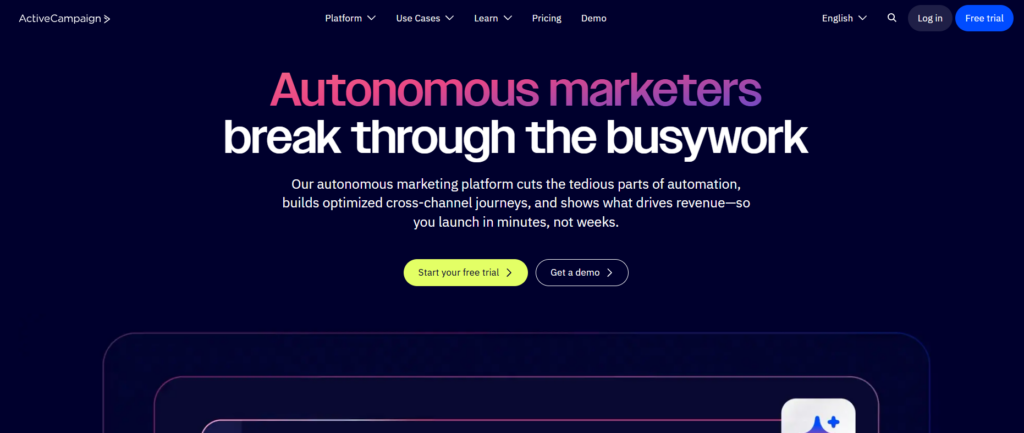Screen dimensions: 1024x433
Task: Open the Learn navigation menu
Action: click(486, 18)
